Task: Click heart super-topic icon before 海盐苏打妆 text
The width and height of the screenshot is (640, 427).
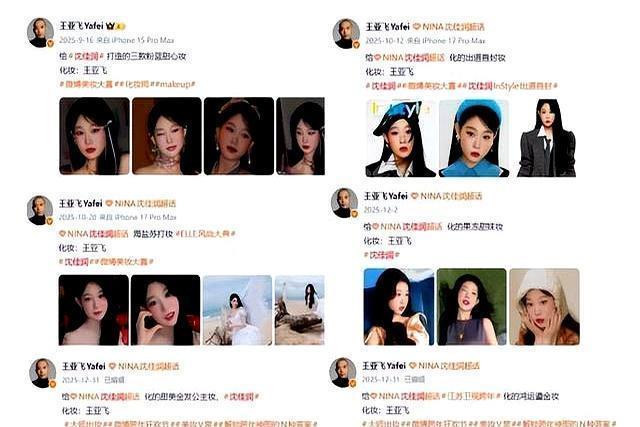Action: point(62,234)
